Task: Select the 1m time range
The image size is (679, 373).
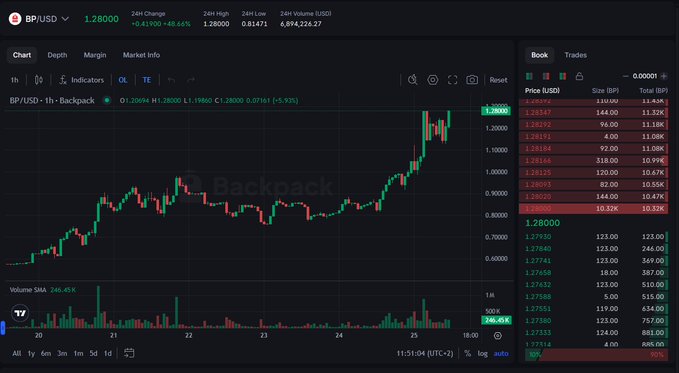Action: [78, 354]
